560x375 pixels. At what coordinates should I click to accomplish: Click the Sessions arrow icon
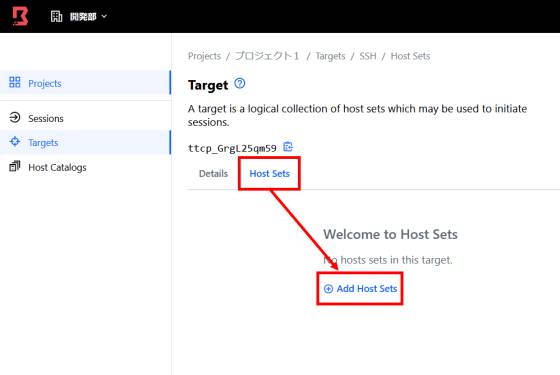tap(15, 118)
